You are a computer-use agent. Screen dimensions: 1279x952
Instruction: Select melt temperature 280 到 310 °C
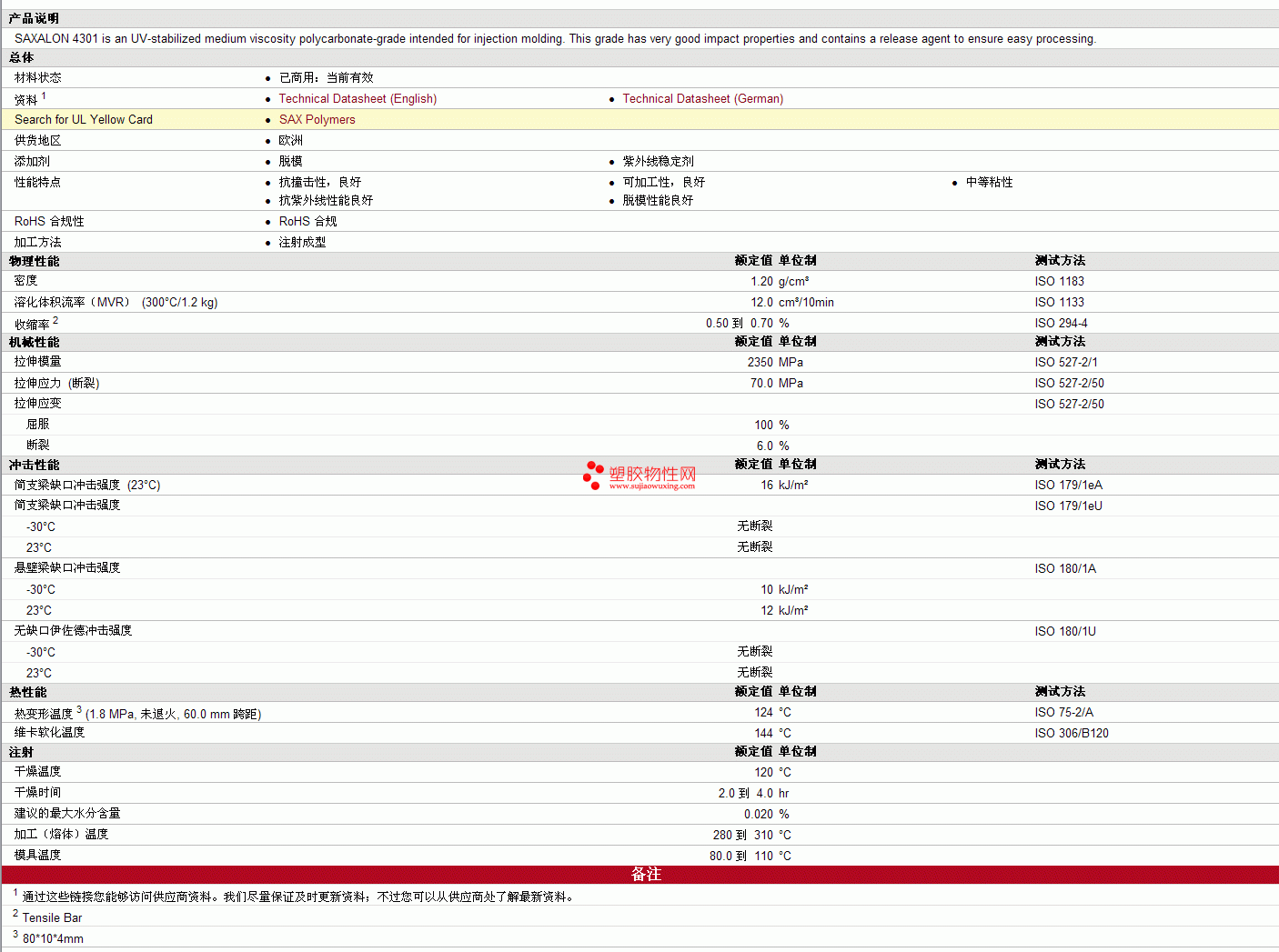pos(751,836)
